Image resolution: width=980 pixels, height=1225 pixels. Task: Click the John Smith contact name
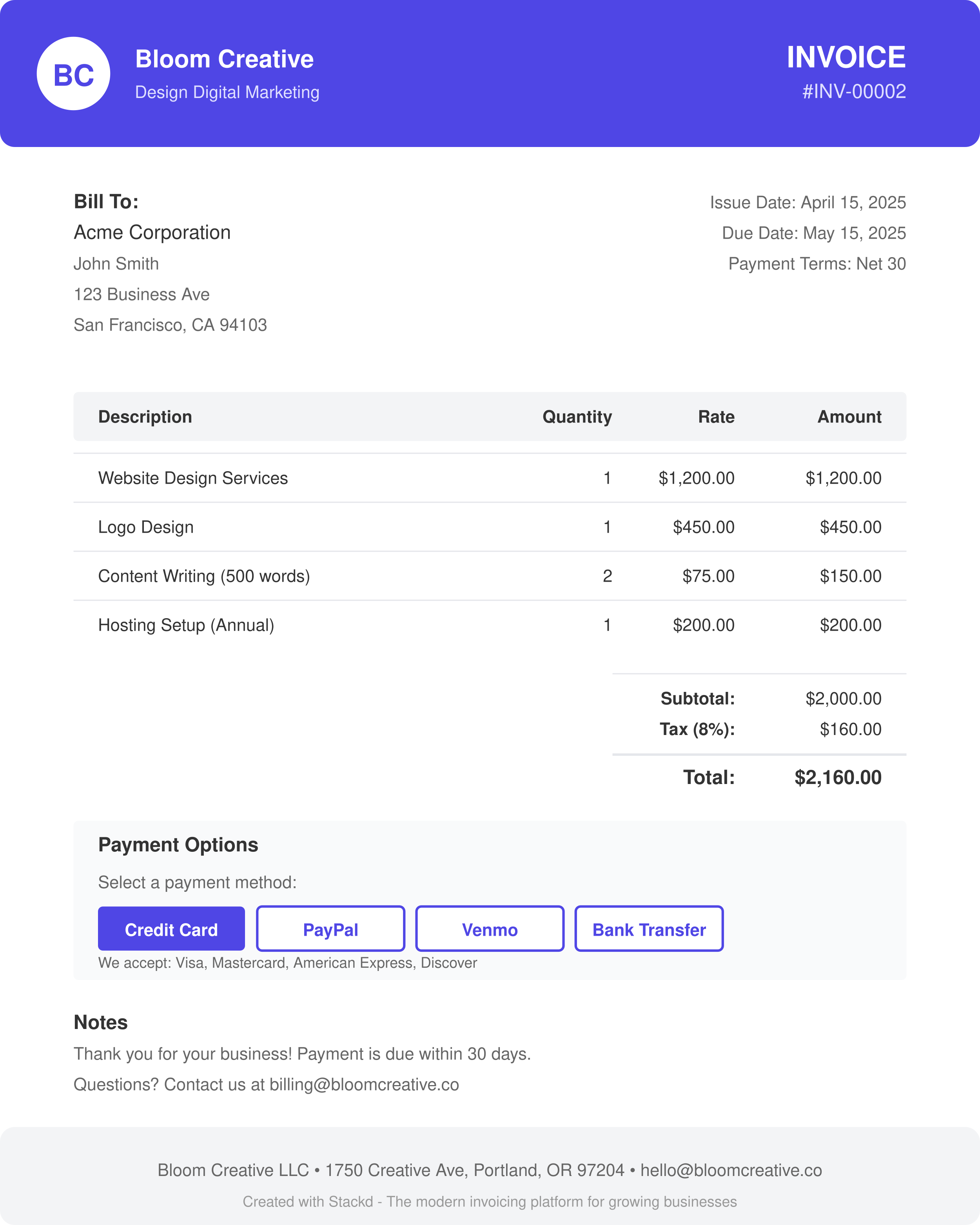(116, 264)
